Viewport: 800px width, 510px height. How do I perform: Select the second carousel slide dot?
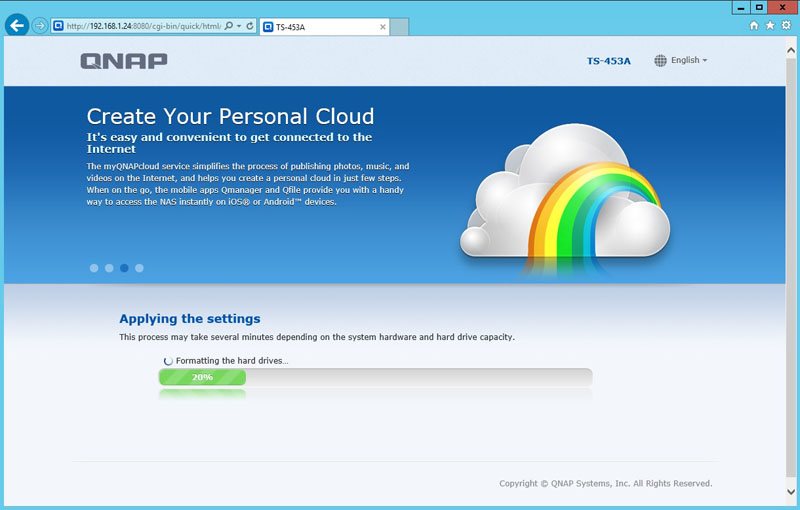point(109,268)
